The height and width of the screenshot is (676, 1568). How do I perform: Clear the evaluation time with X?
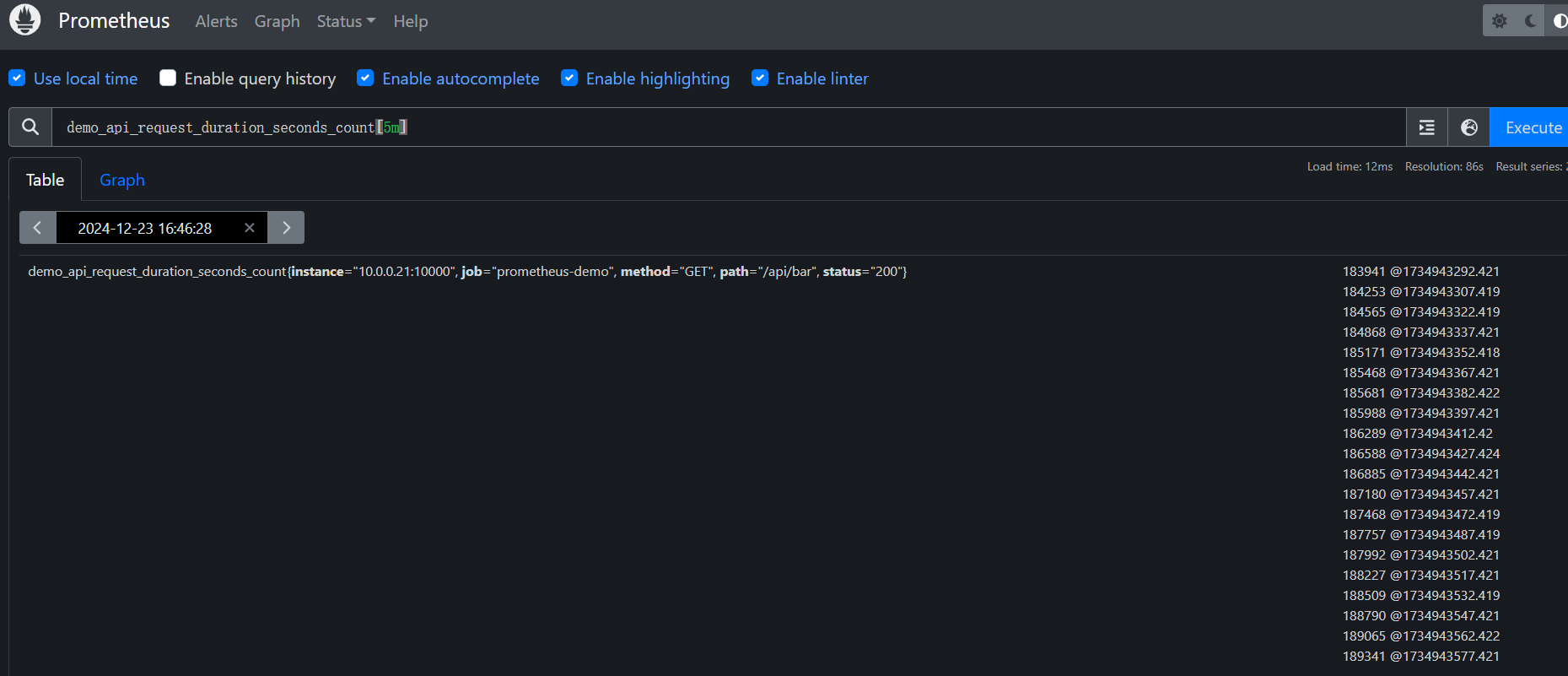click(250, 228)
